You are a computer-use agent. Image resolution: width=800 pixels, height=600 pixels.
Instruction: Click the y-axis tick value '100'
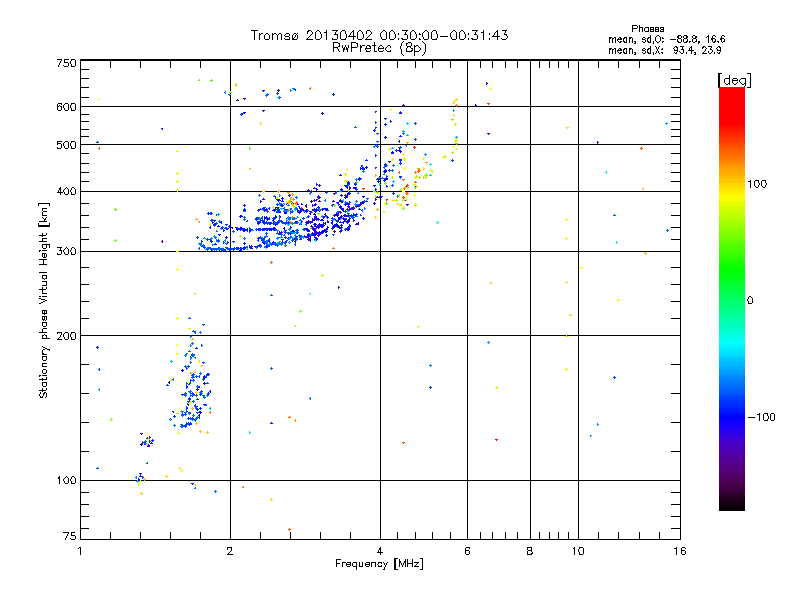(66, 481)
